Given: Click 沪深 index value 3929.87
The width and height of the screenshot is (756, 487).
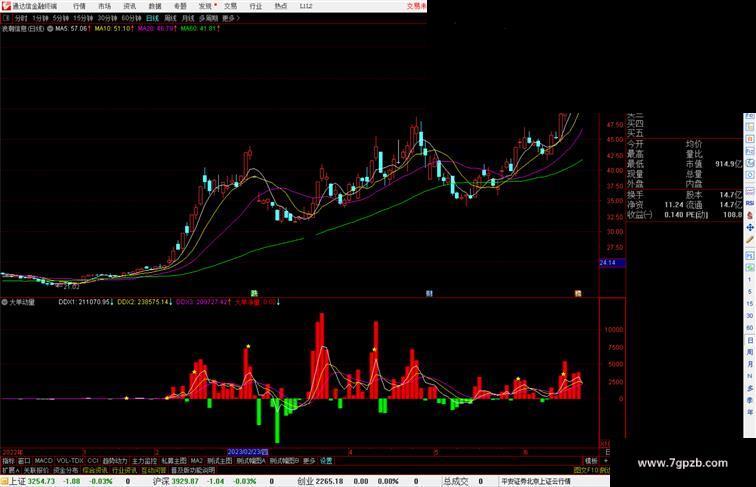Looking at the screenshot, I should click(x=185, y=481).
